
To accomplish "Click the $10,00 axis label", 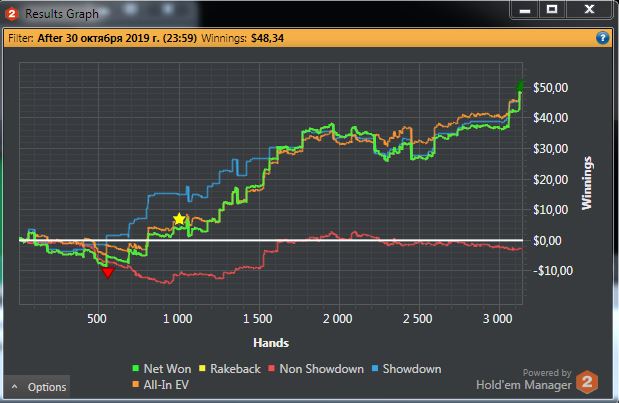I will 550,210.
